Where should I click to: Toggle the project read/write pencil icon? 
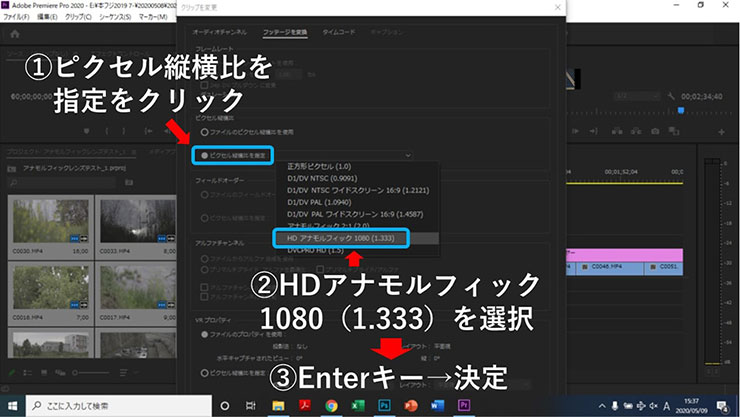coord(12,373)
